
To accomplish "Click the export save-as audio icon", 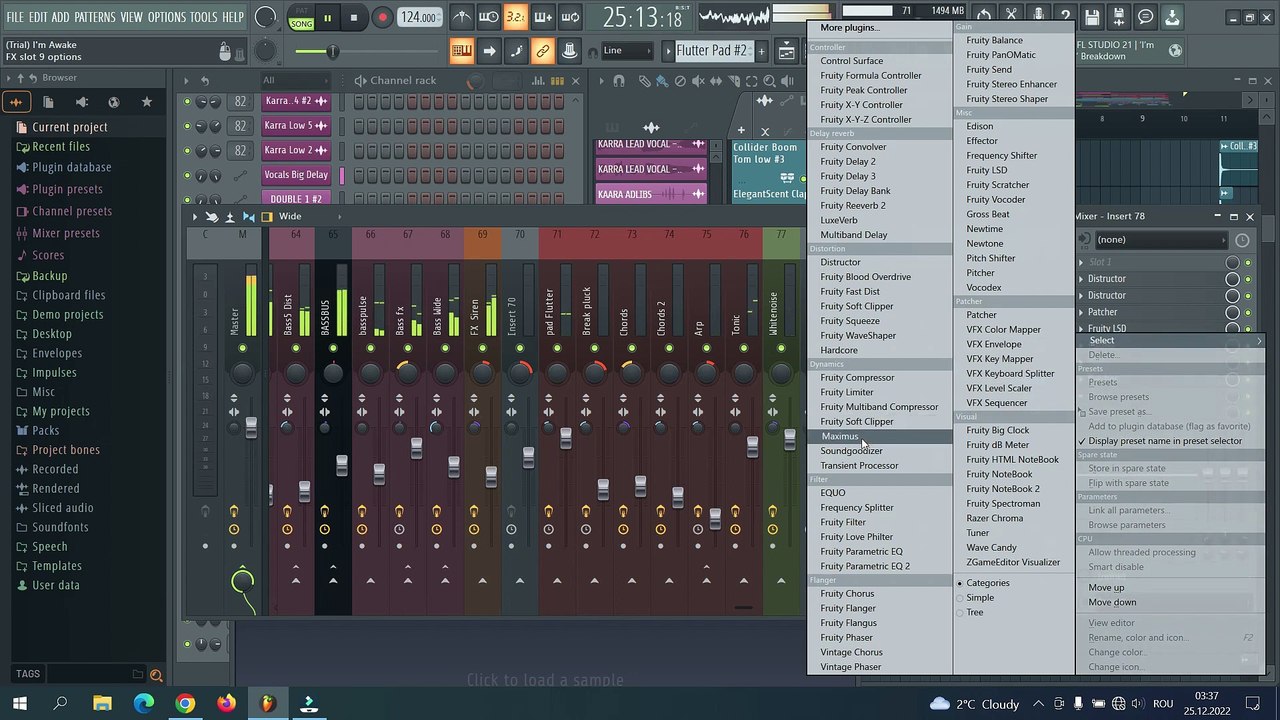I will click(x=1119, y=17).
